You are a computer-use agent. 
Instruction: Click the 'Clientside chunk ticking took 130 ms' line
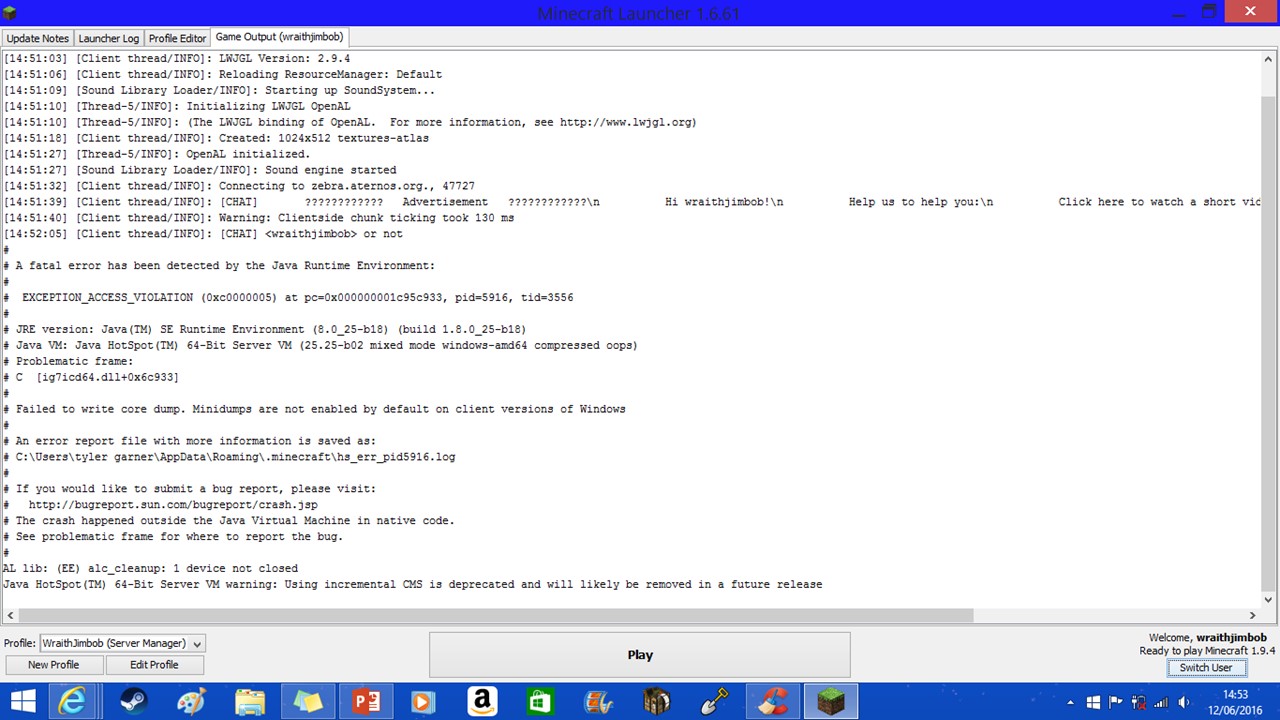click(x=259, y=218)
